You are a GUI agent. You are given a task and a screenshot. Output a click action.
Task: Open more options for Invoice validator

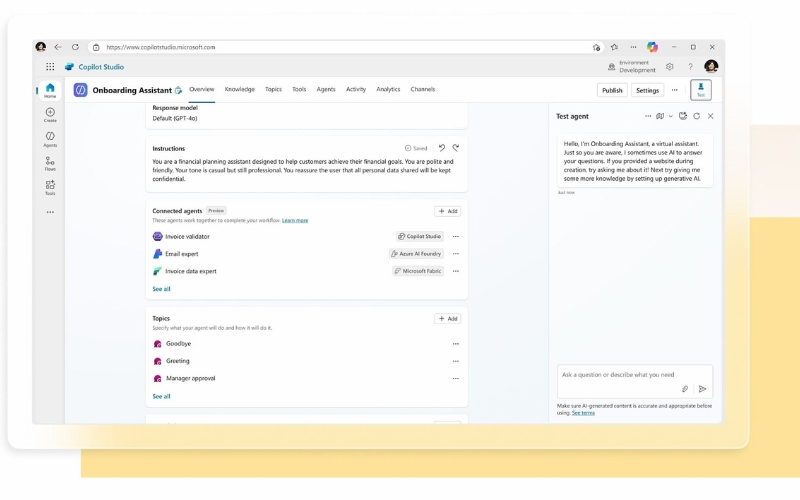[456, 237]
